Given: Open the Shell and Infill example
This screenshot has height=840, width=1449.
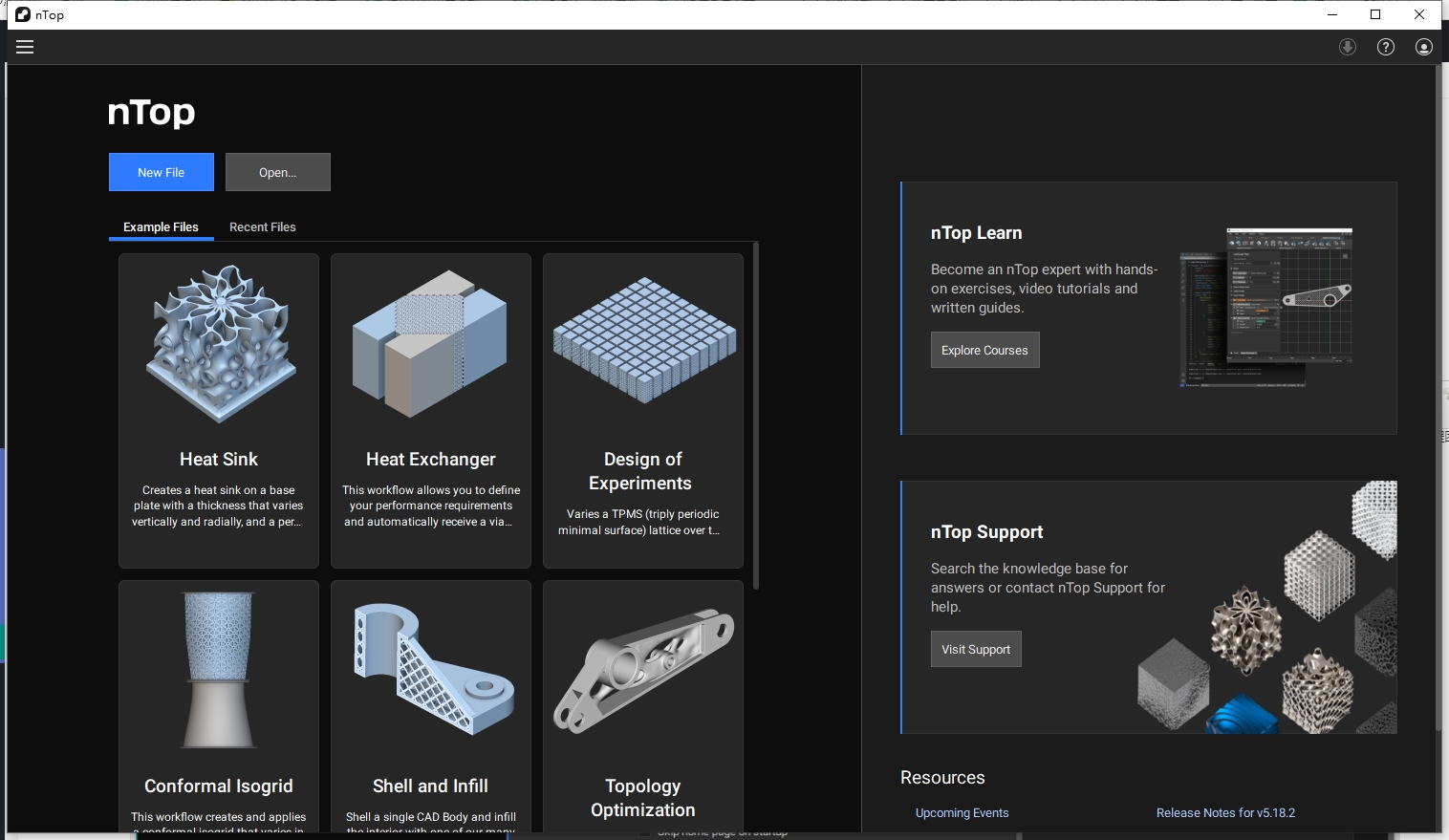Looking at the screenshot, I should 431,707.
